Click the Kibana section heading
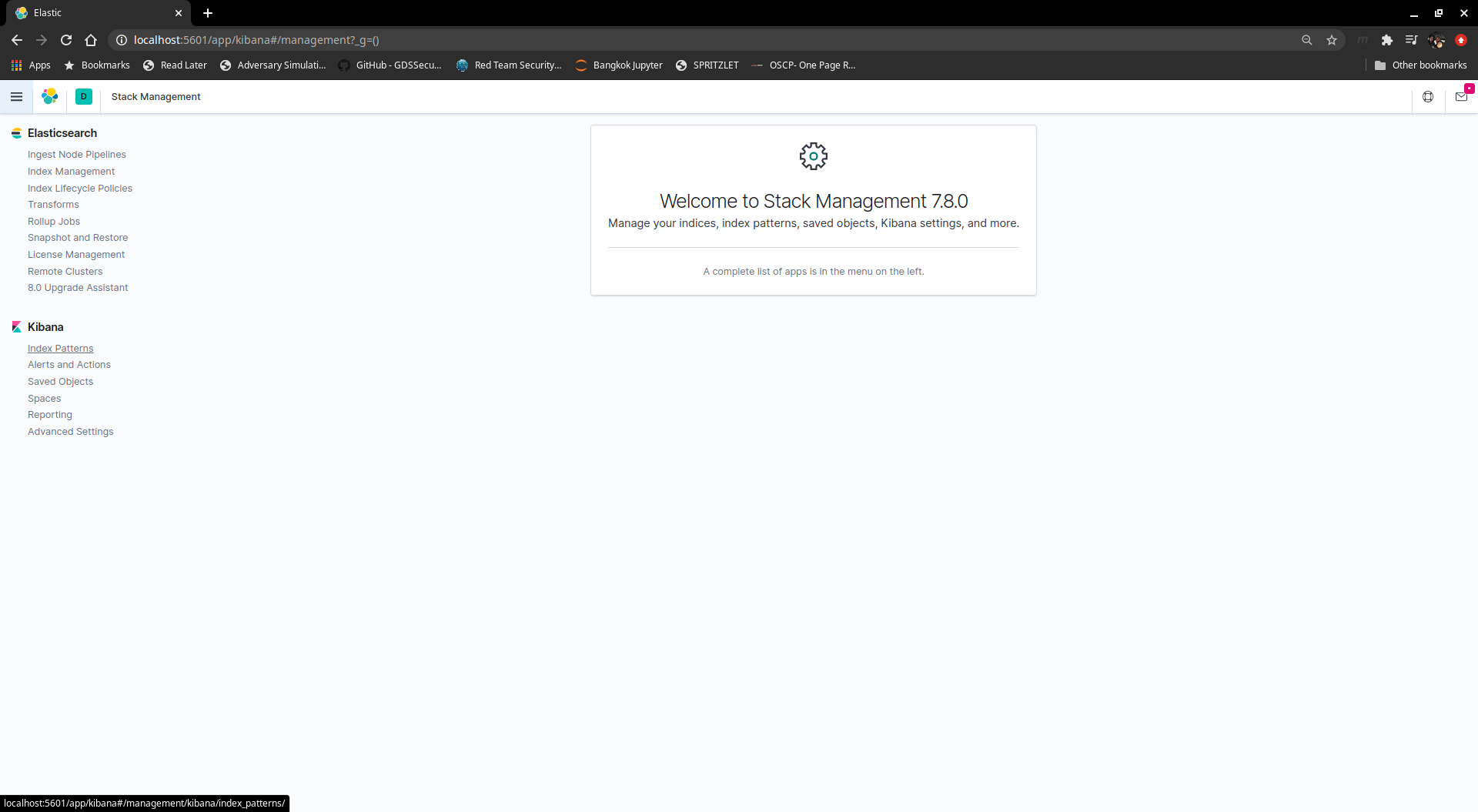Screen dimensions: 1478x812 coord(45,327)
